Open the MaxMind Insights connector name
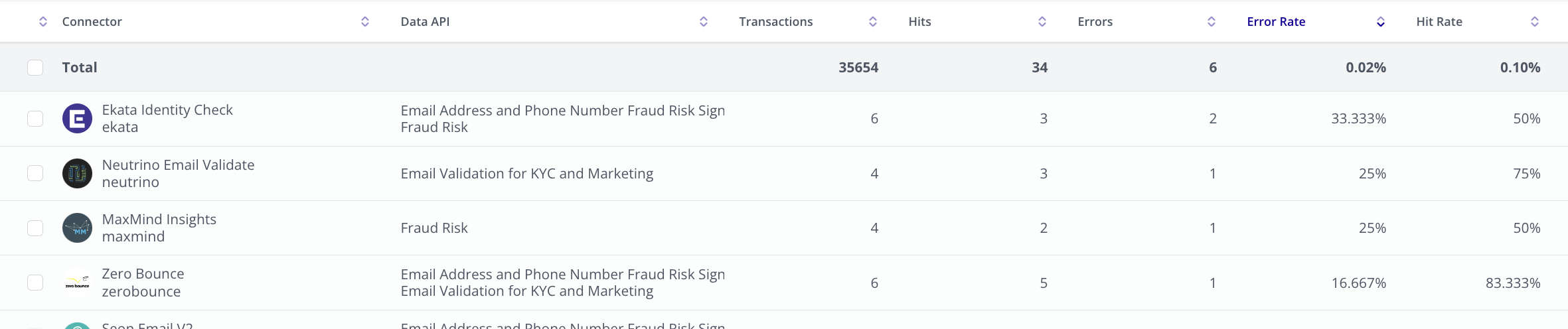This screenshot has height=329, width=1568. tap(159, 220)
